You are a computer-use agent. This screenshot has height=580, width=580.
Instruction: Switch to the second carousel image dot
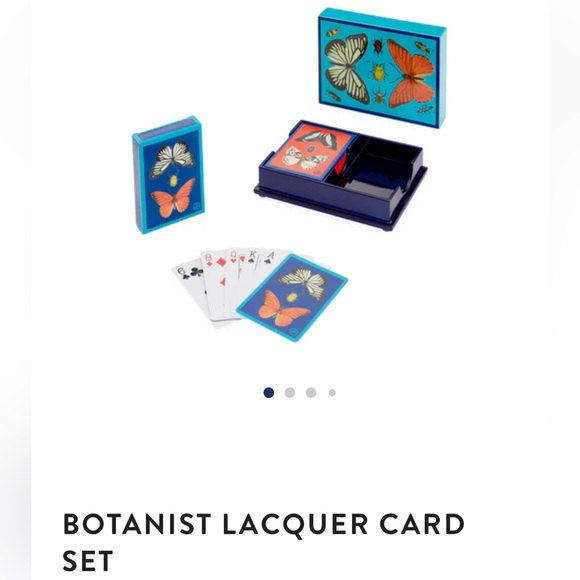290,392
